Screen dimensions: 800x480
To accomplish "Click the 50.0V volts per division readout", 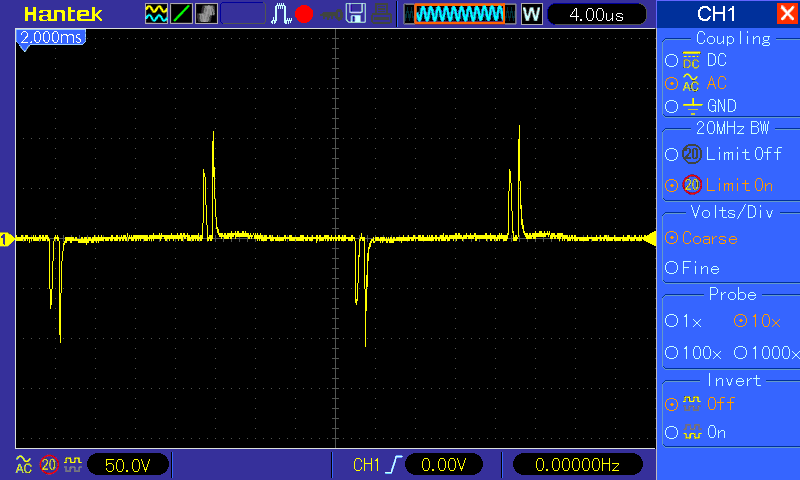I will coord(128,465).
